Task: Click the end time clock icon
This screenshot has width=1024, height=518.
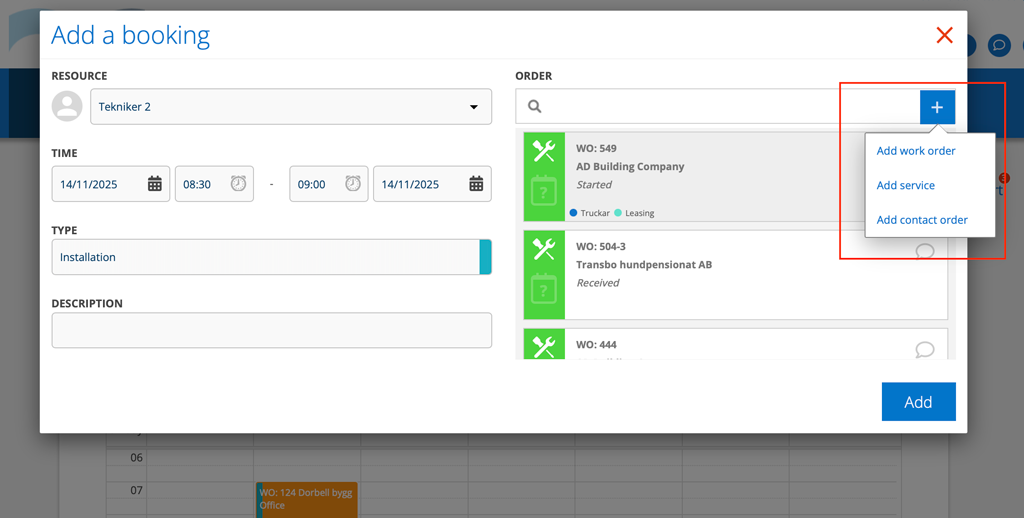Action: click(x=353, y=184)
